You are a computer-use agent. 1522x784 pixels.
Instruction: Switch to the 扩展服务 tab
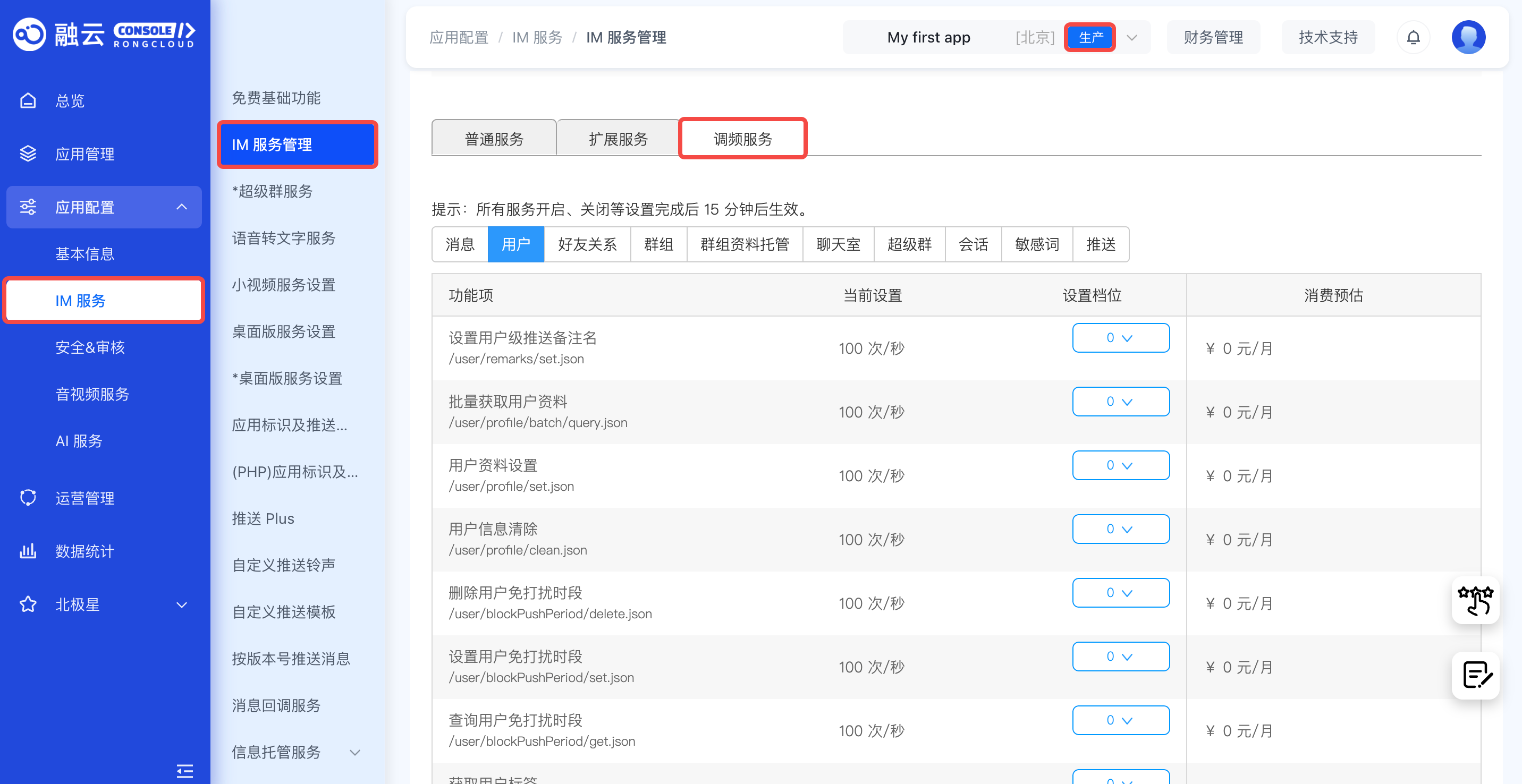coord(618,138)
